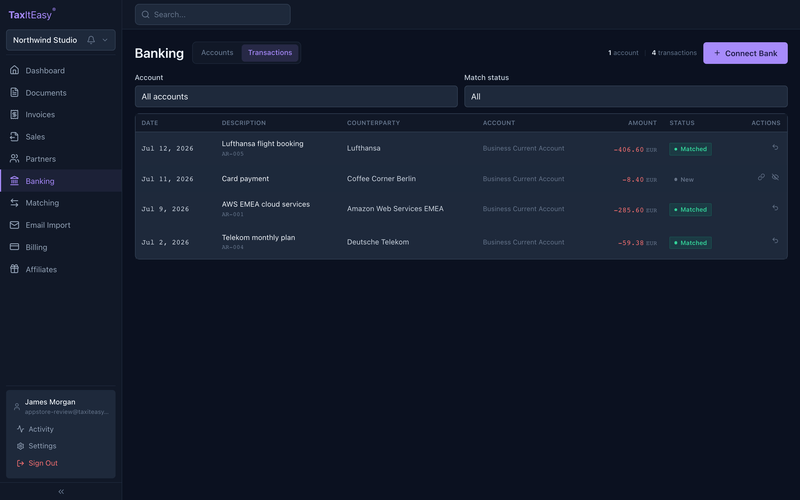Image resolution: width=800 pixels, height=500 pixels.
Task: Collapse the sidebar with double chevron
Action: tap(61, 491)
